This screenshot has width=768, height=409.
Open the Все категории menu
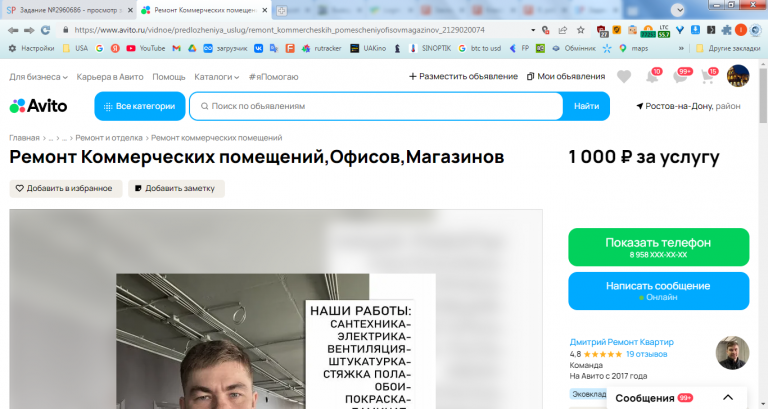pos(140,106)
